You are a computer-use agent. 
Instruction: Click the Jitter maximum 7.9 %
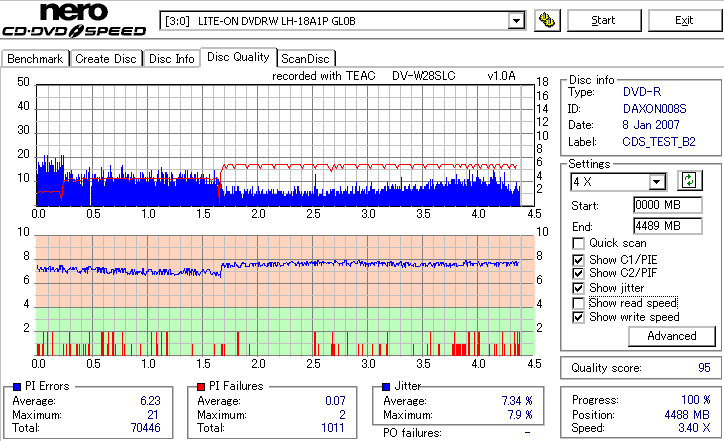click(x=520, y=415)
